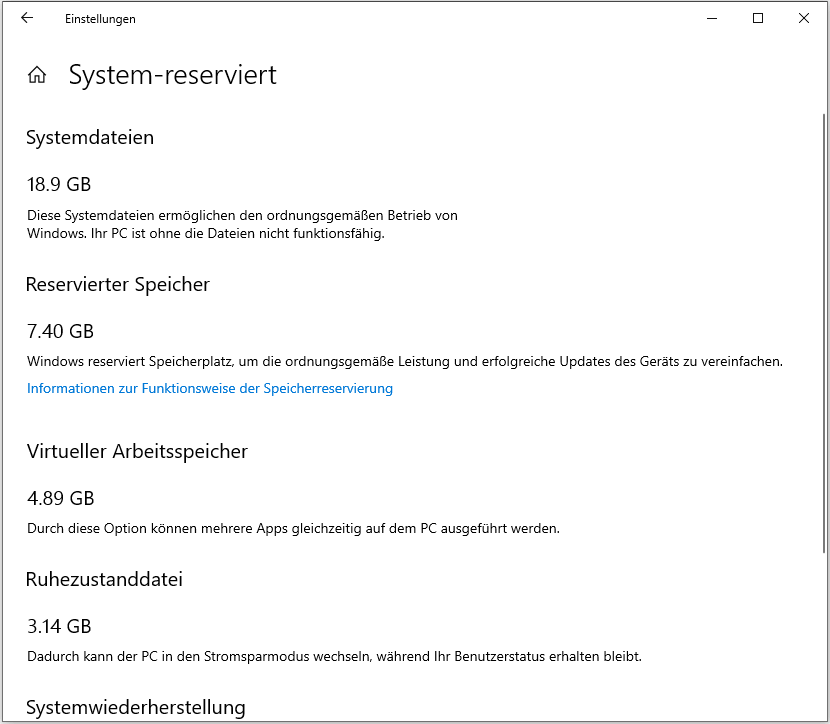Close the Einstellungen window
The image size is (830, 724).
[x=803, y=18]
